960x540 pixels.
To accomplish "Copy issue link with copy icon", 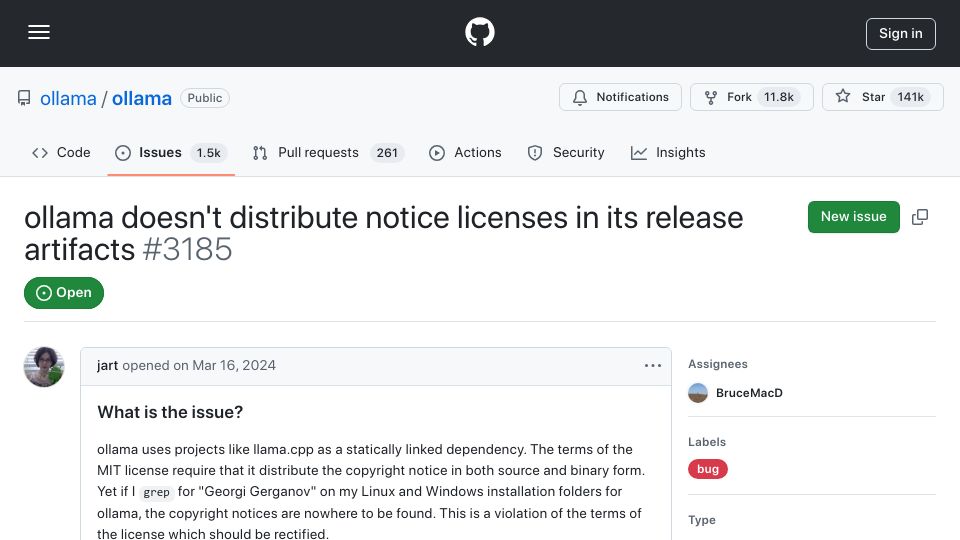I will pos(920,217).
